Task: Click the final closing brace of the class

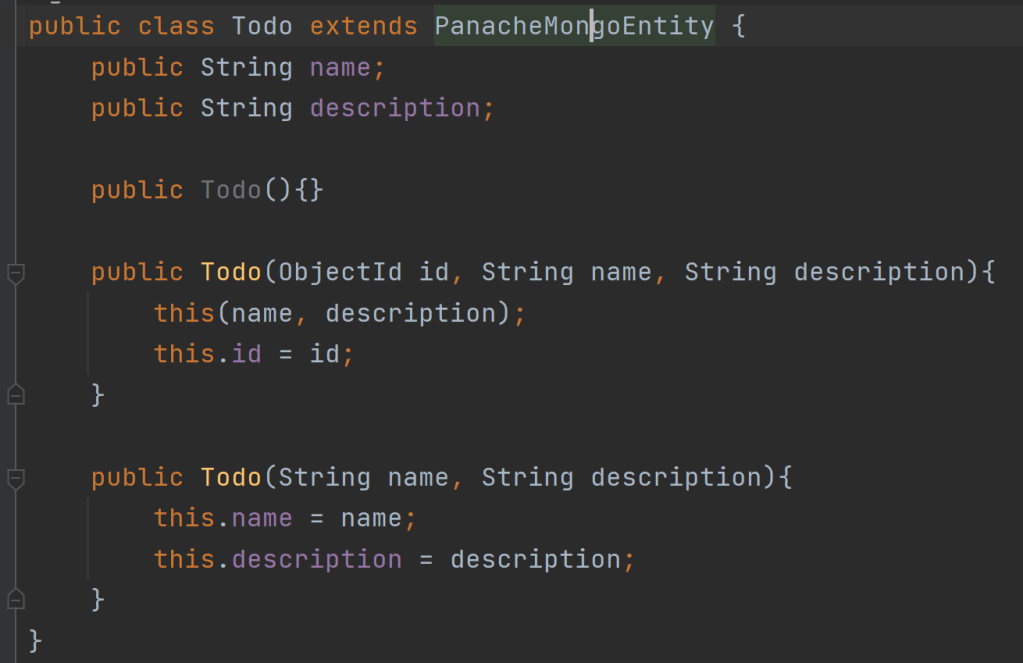Action: point(37,639)
